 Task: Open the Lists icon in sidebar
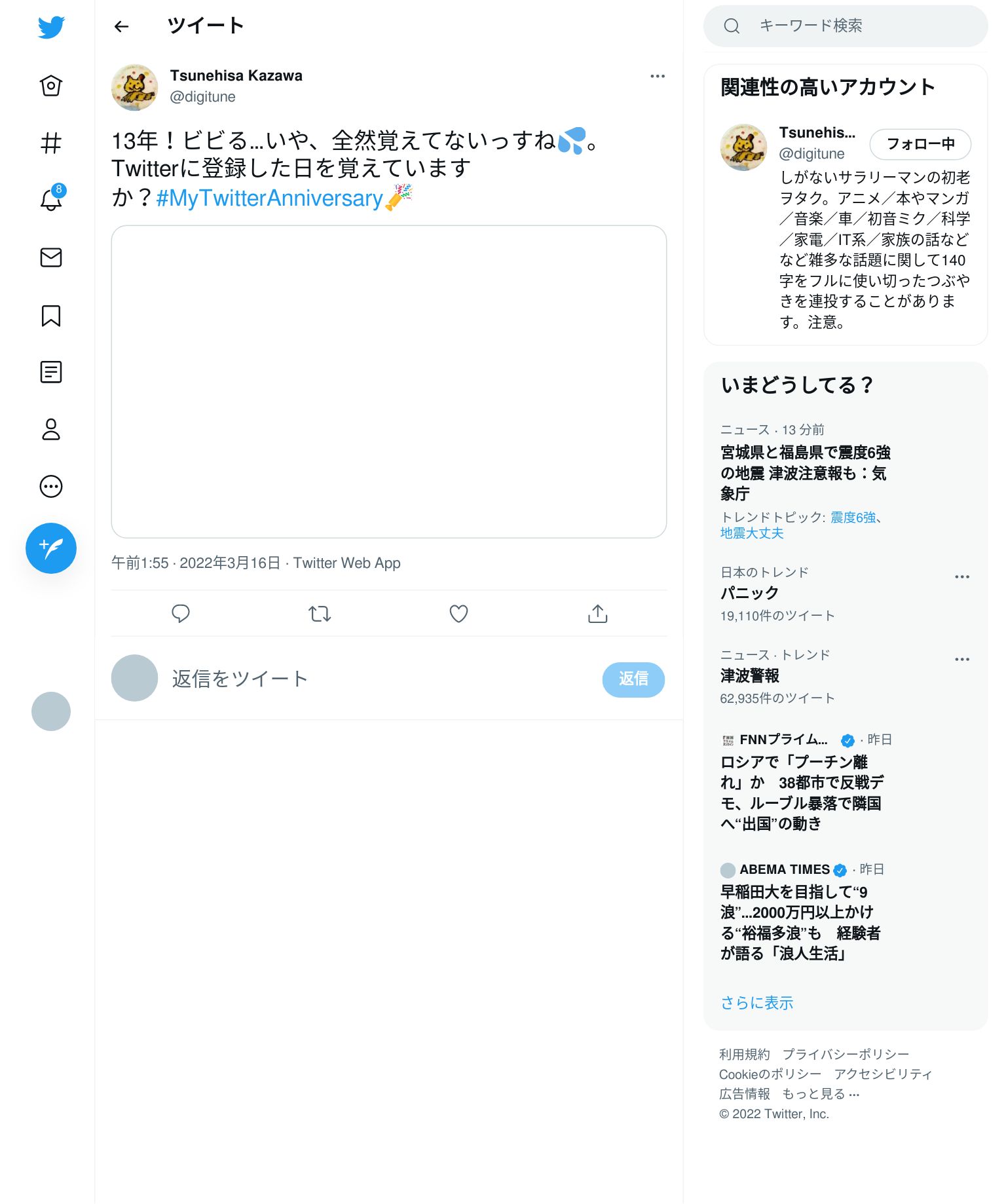tap(51, 372)
